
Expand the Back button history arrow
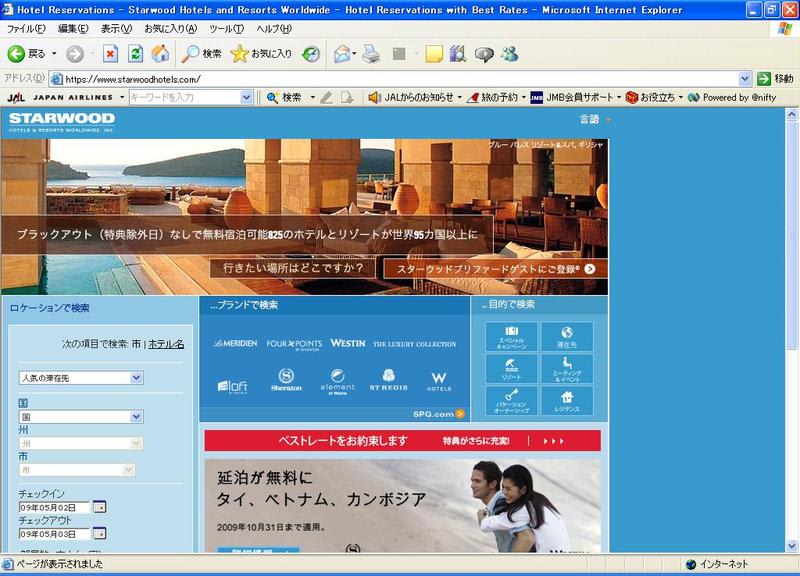54,54
